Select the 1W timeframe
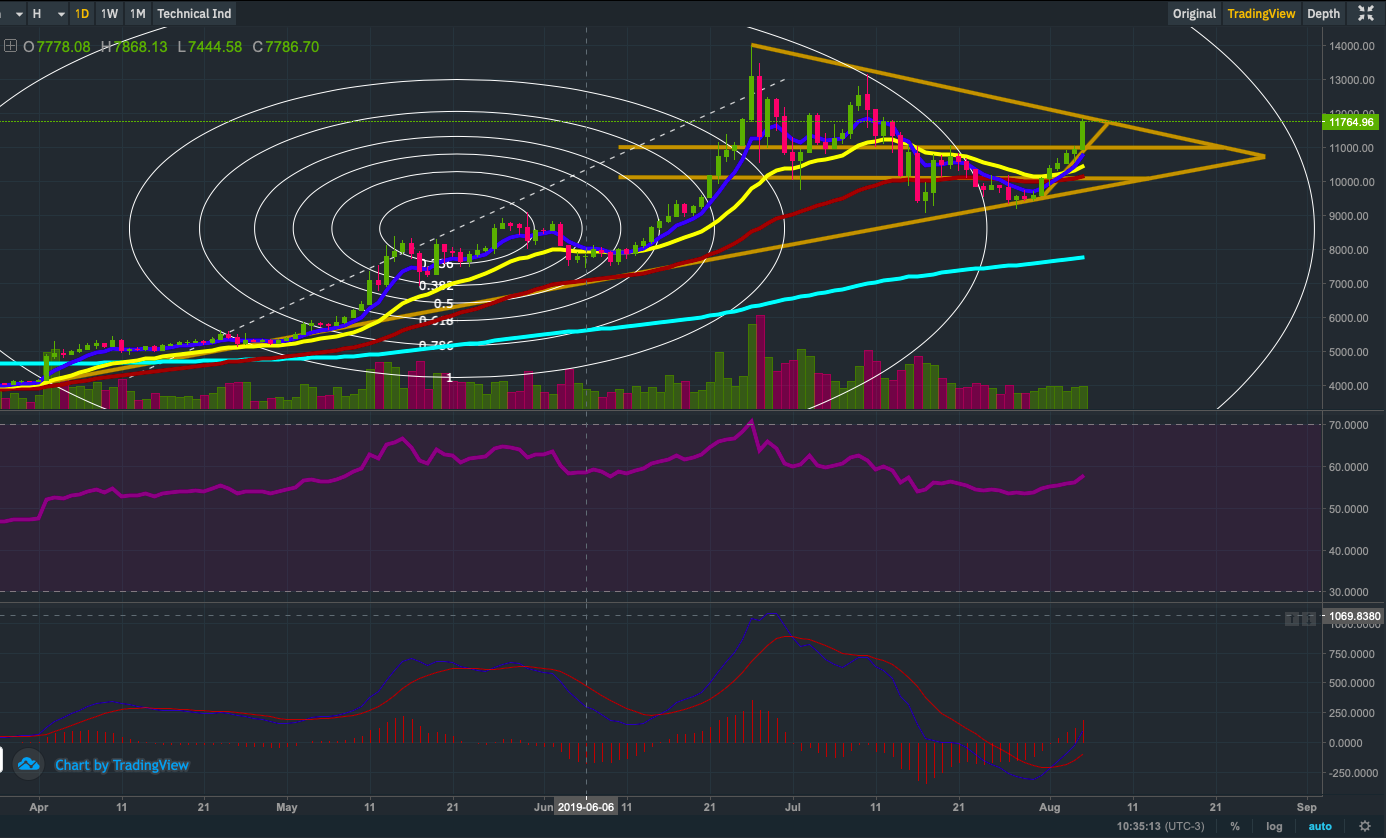This screenshot has height=838, width=1386. [110, 14]
